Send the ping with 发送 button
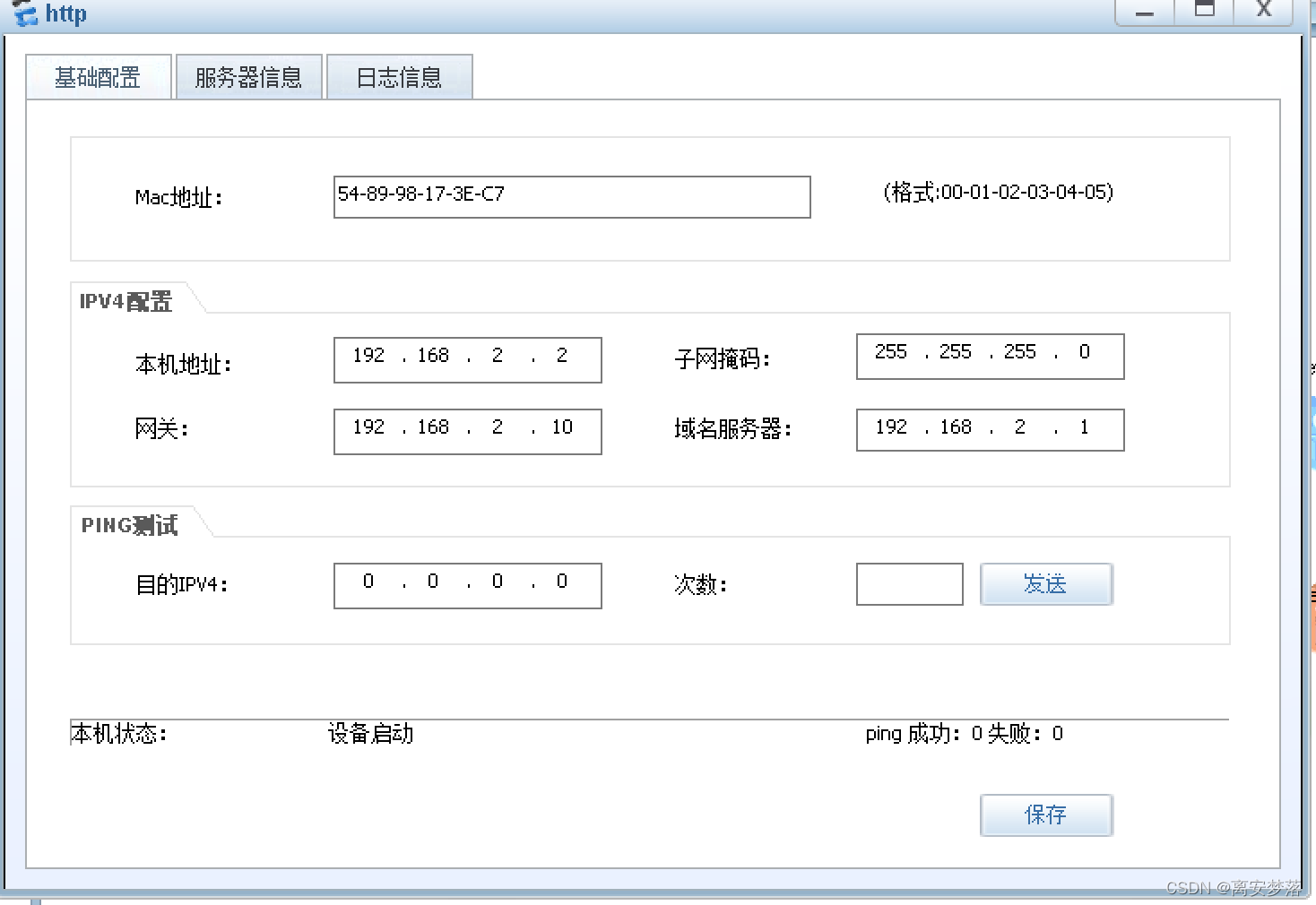Screen dimensions: 1316x905 pos(1046,584)
